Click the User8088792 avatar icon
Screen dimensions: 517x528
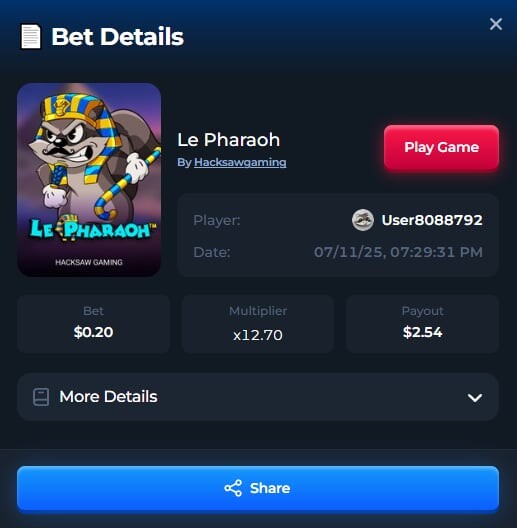pos(363,220)
